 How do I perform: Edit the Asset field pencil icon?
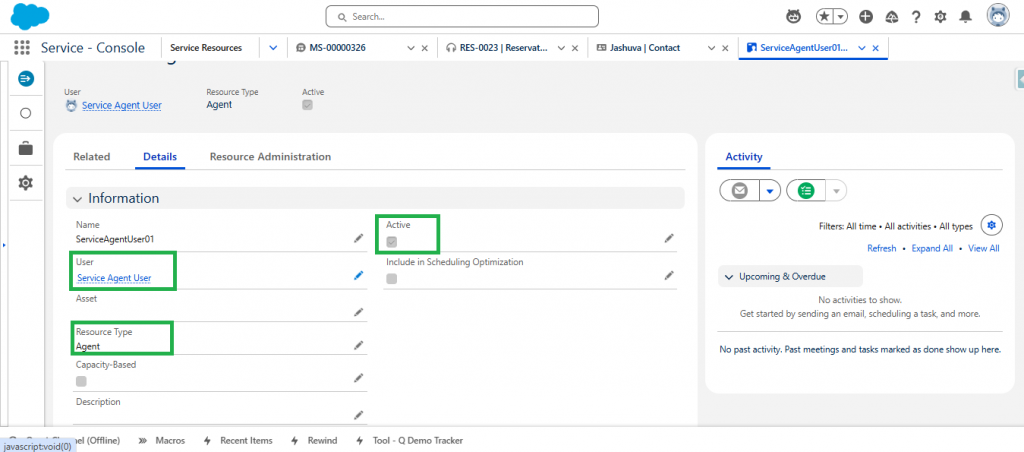(358, 312)
